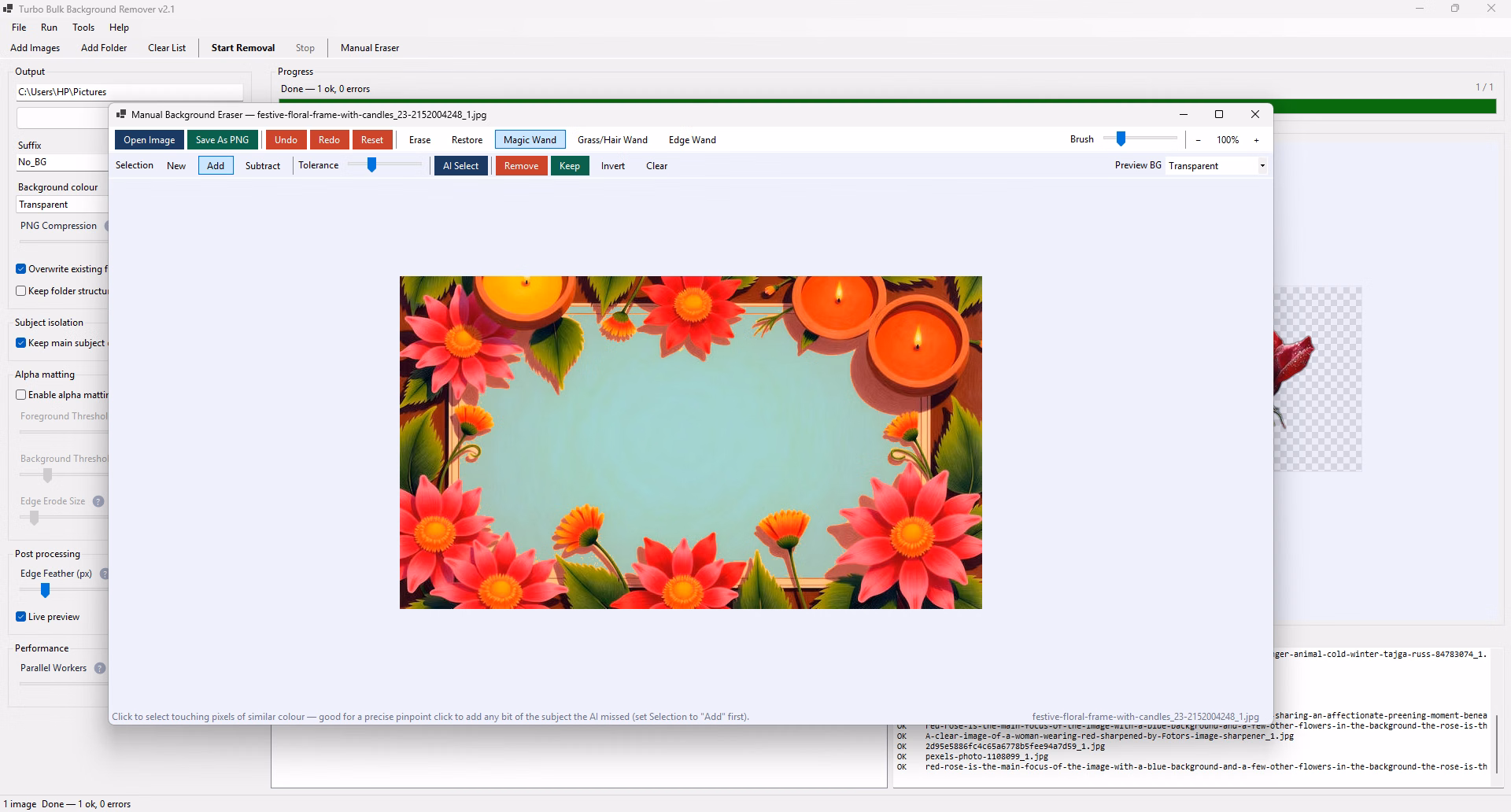Viewport: 1511px width, 812px height.
Task: Click the status text 'Done — 1 ok, 0 errors' under Progress
Action: (x=325, y=89)
